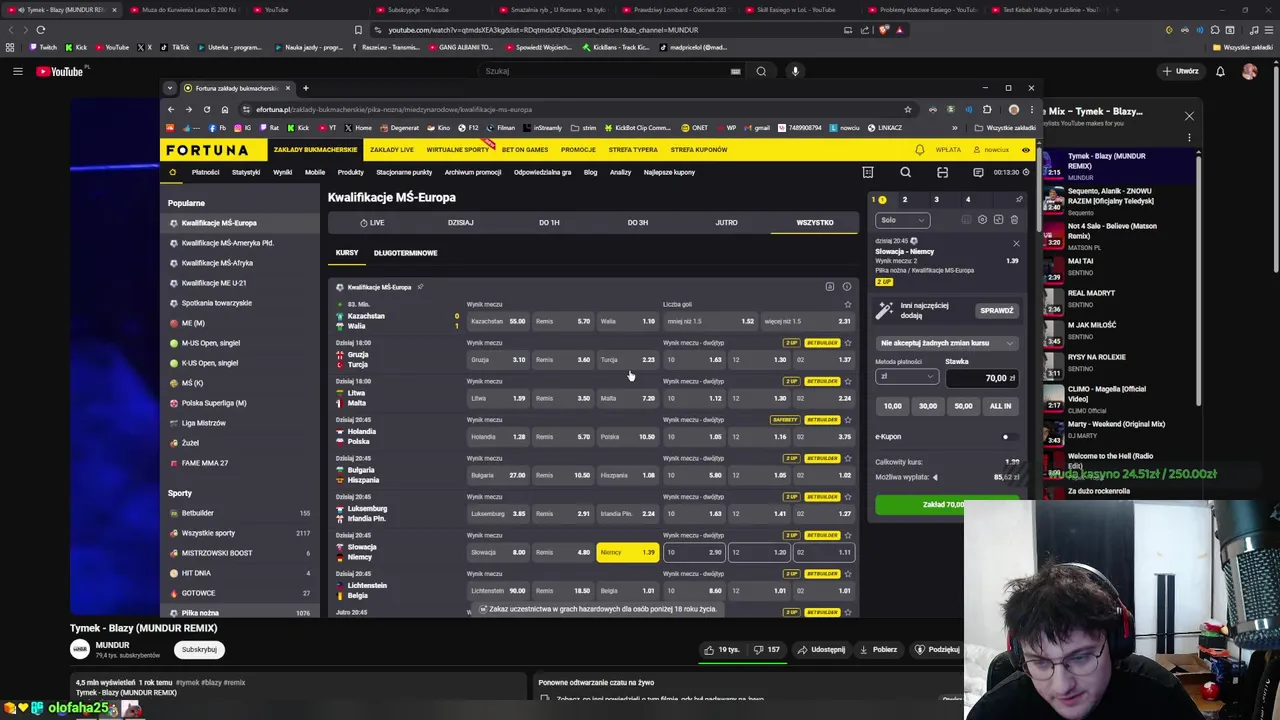The height and width of the screenshot is (720, 1280).
Task: Select the JUTRO filter tab
Action: coord(726,222)
